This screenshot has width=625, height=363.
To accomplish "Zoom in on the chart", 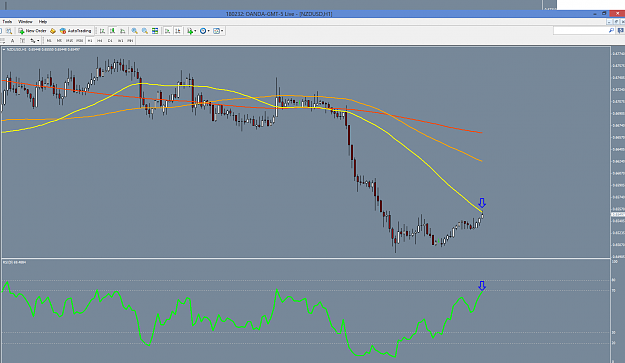I will click(x=134, y=31).
